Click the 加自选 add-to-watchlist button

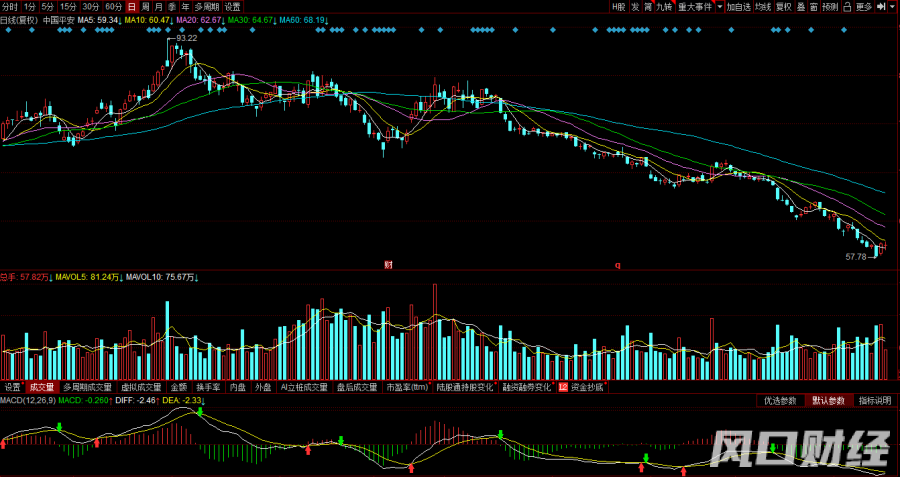tap(738, 6)
